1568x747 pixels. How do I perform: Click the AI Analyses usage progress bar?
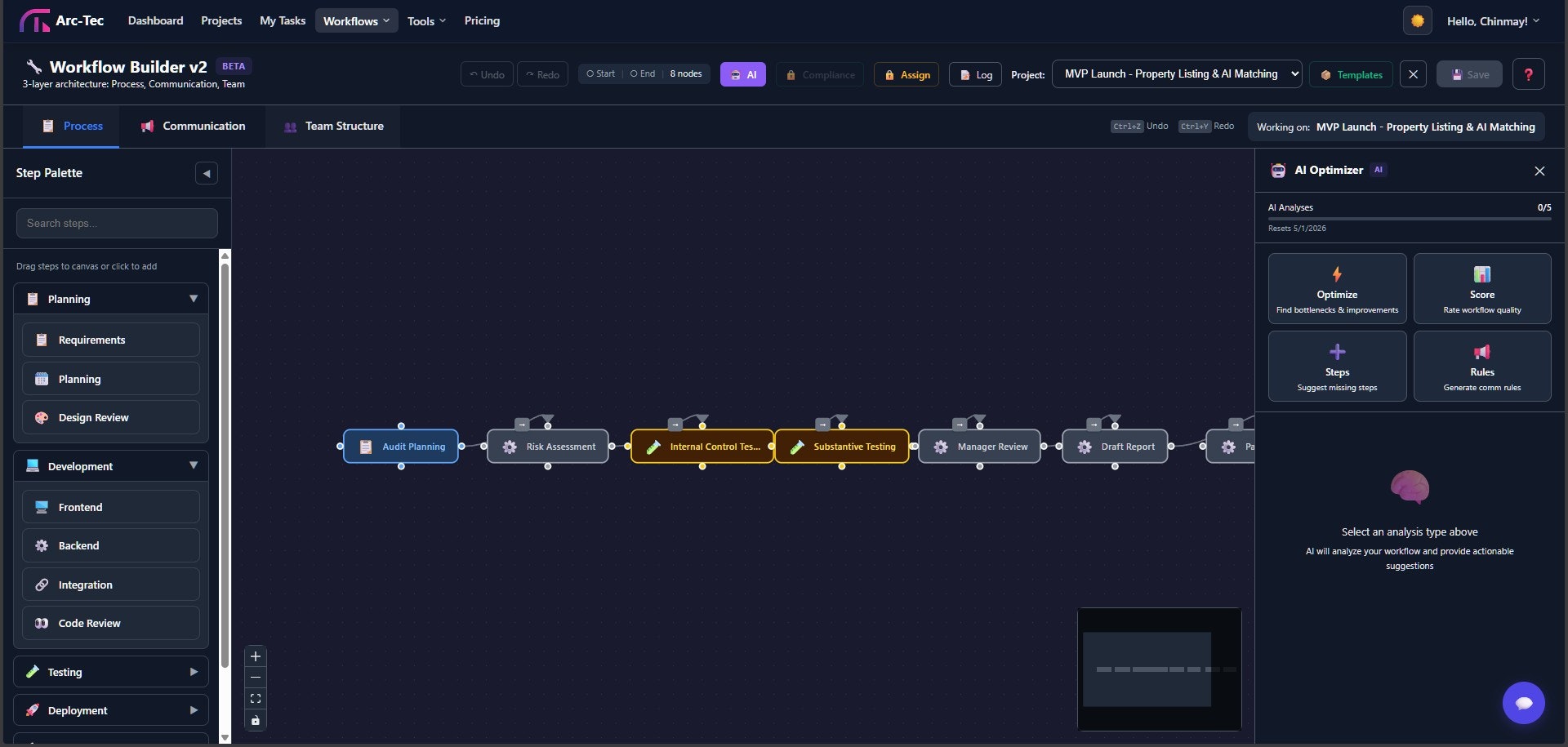coord(1409,218)
